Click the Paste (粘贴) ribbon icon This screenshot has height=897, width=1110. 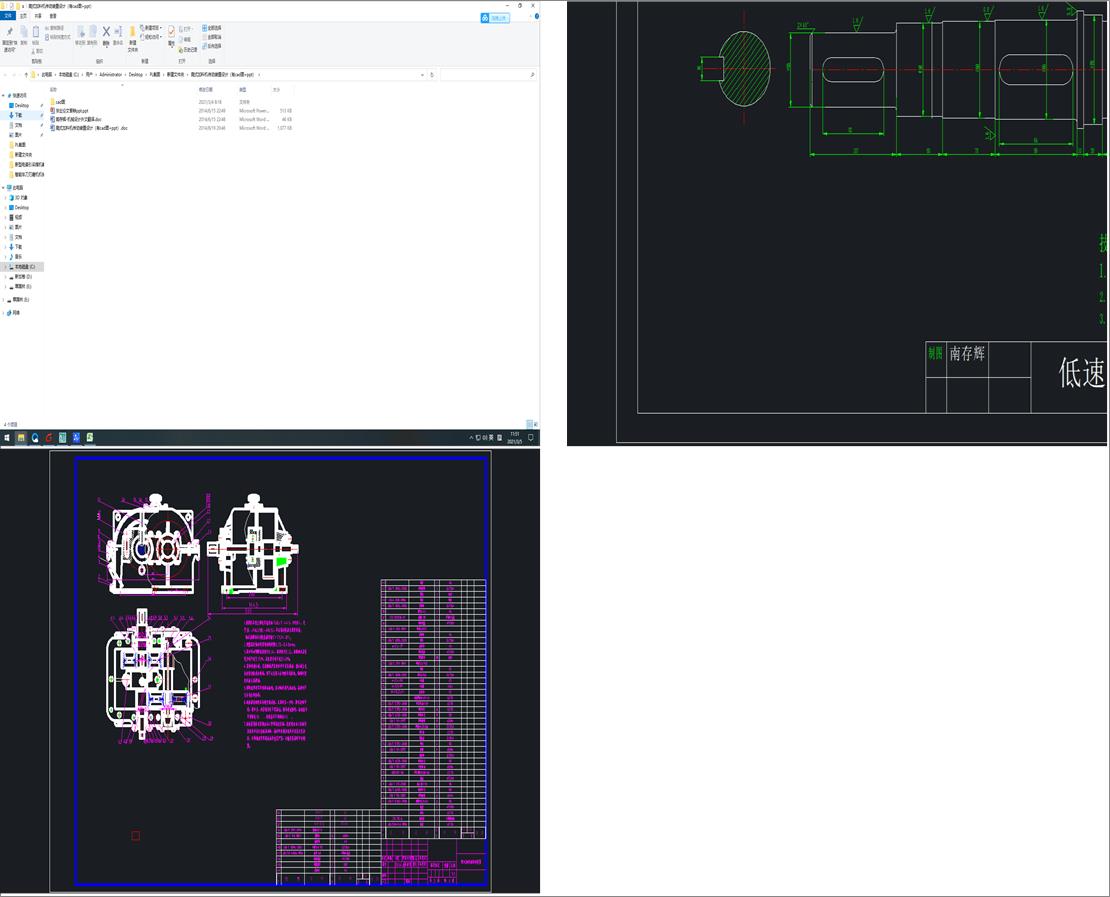tap(36, 32)
